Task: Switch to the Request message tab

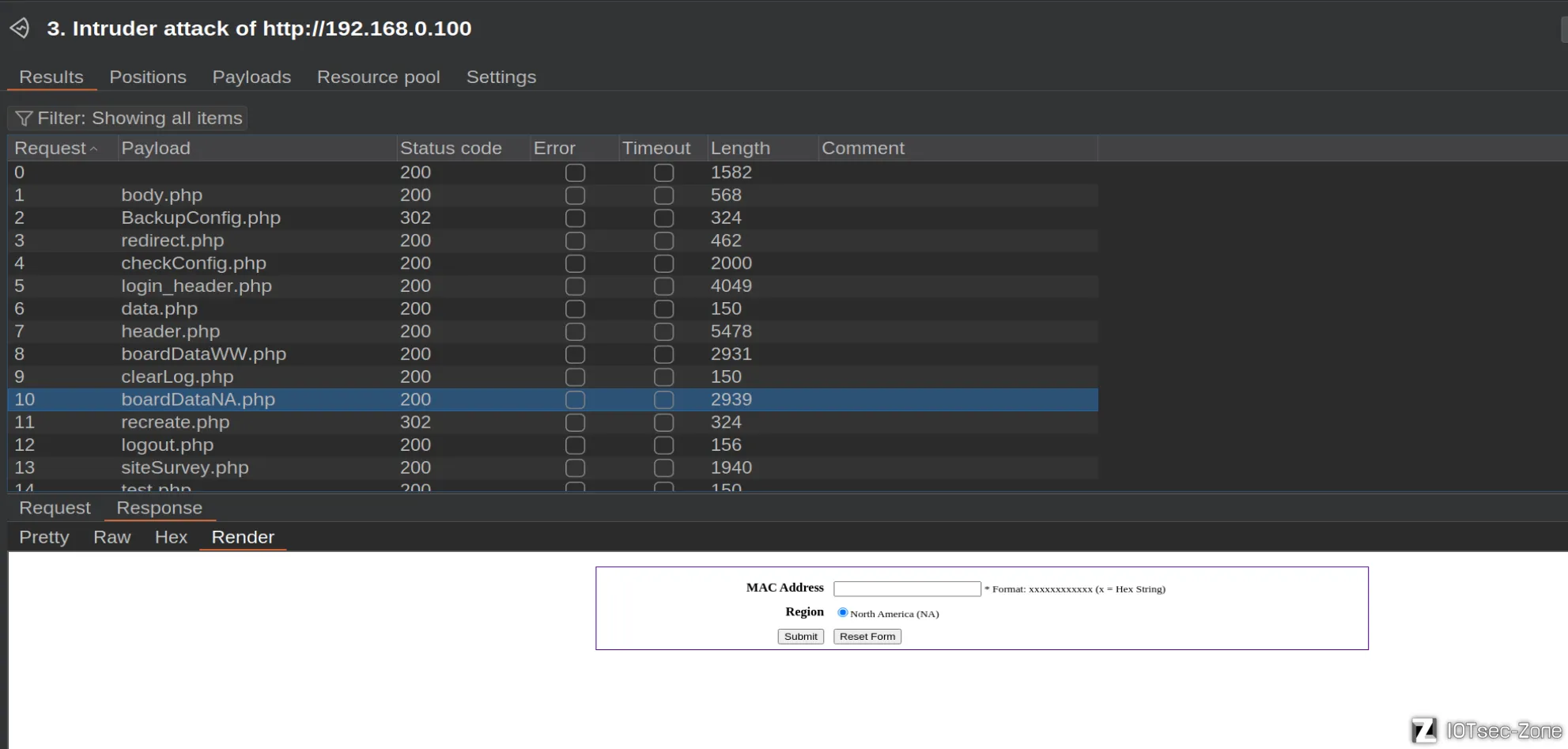Action: tap(55, 508)
